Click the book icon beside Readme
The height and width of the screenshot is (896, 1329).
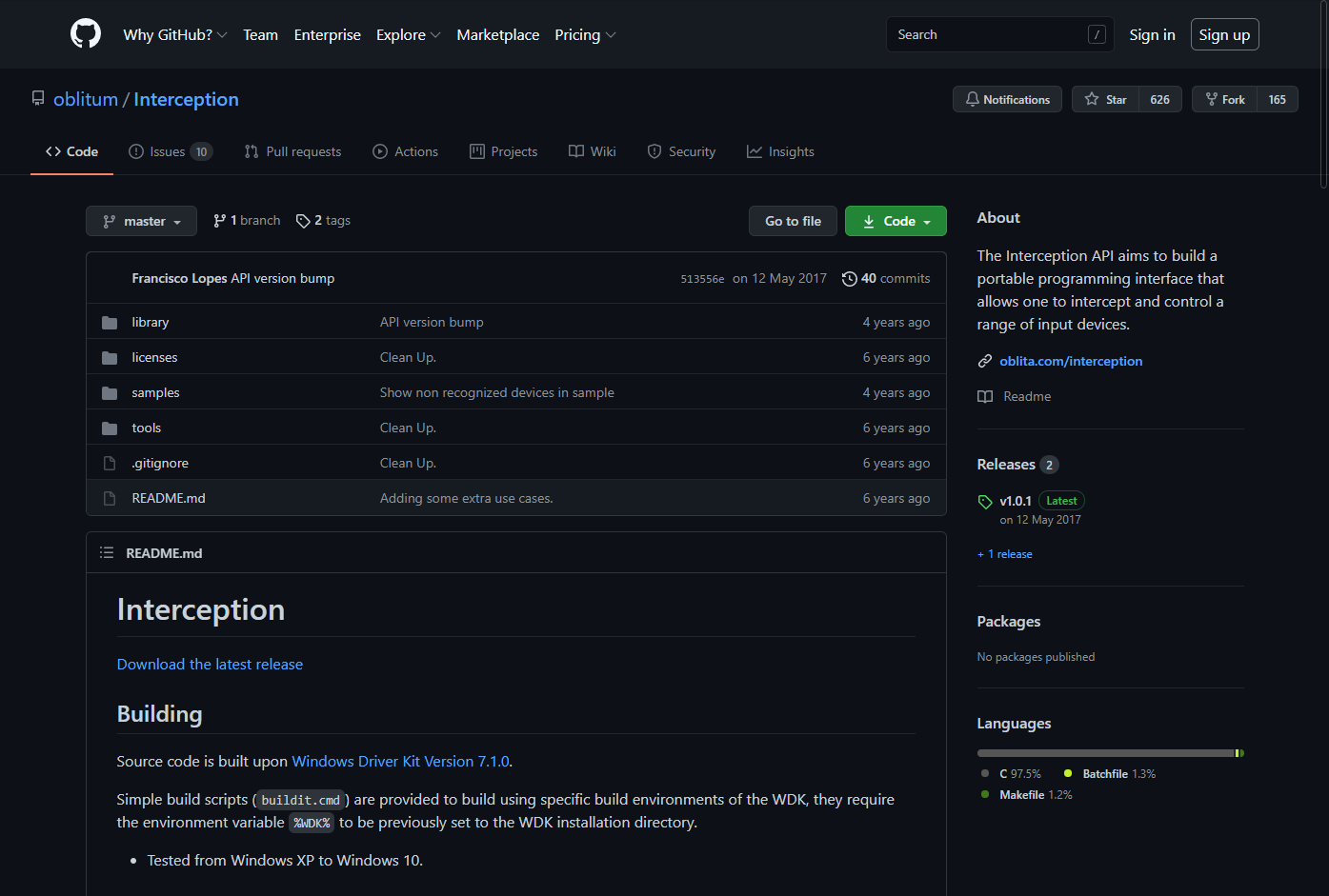(985, 397)
